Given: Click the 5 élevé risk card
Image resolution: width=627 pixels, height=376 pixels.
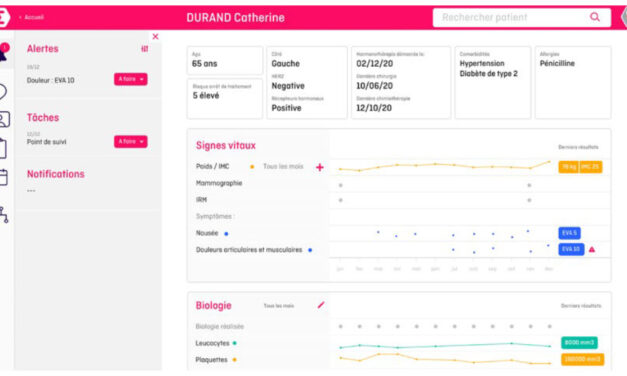Looking at the screenshot, I should pos(225,98).
